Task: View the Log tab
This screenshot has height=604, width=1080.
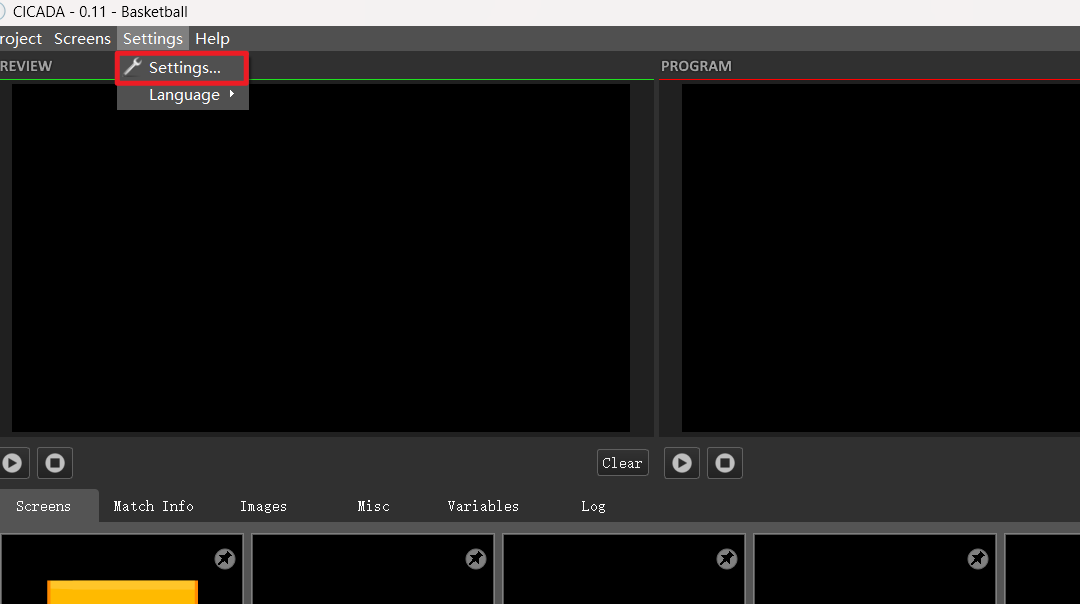Action: click(x=593, y=506)
